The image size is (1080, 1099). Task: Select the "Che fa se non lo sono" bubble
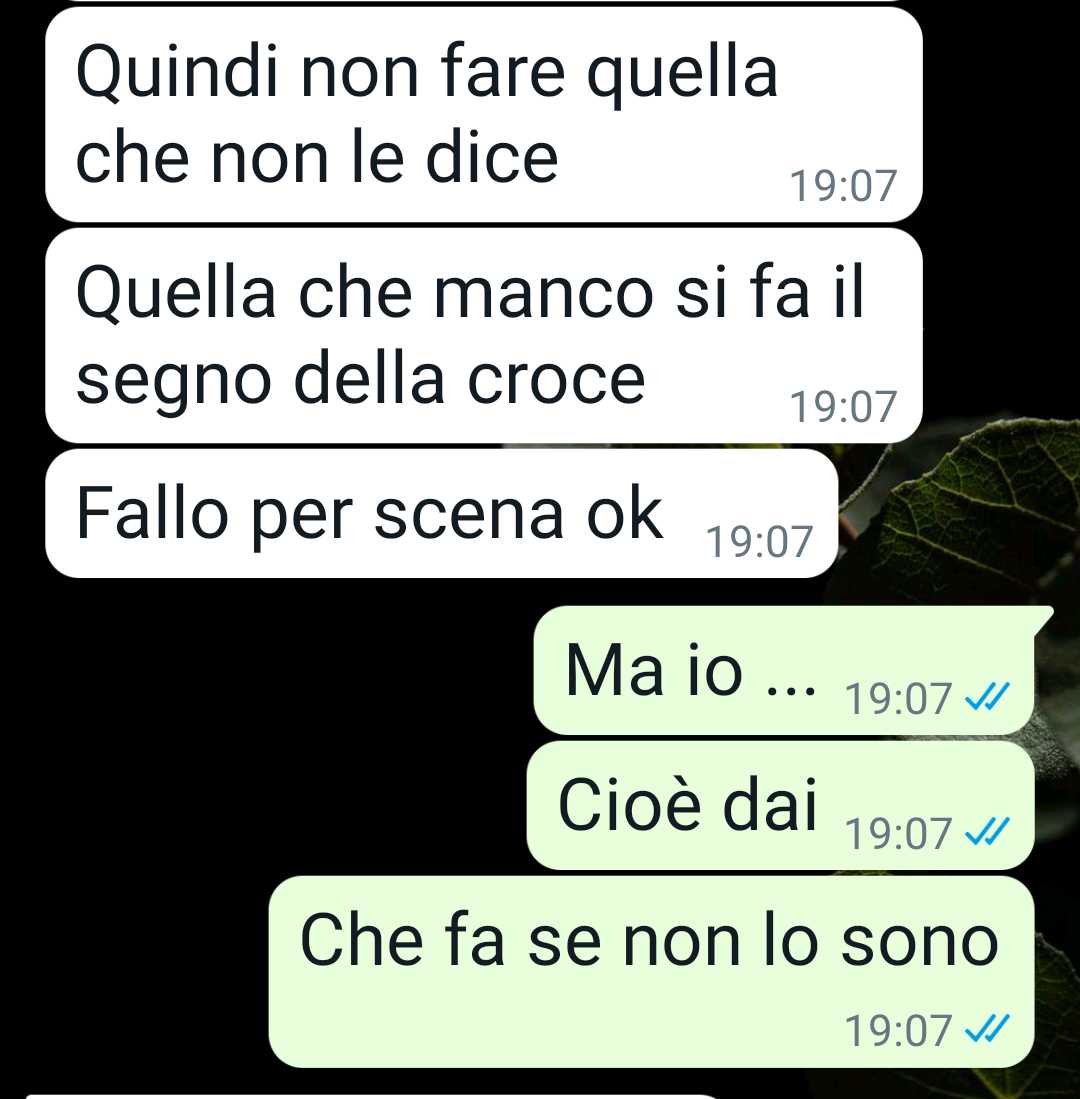652,971
